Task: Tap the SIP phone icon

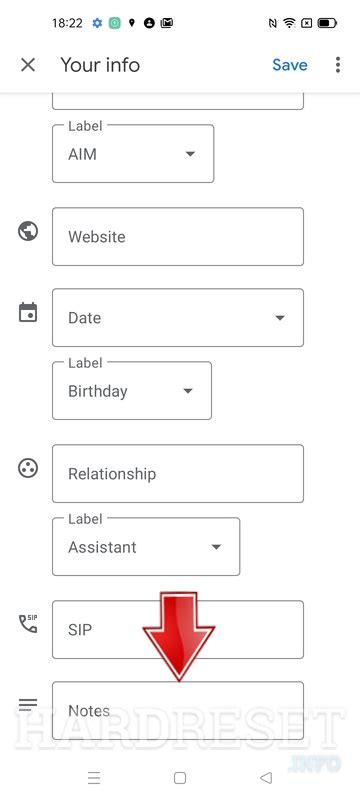Action: [28, 623]
